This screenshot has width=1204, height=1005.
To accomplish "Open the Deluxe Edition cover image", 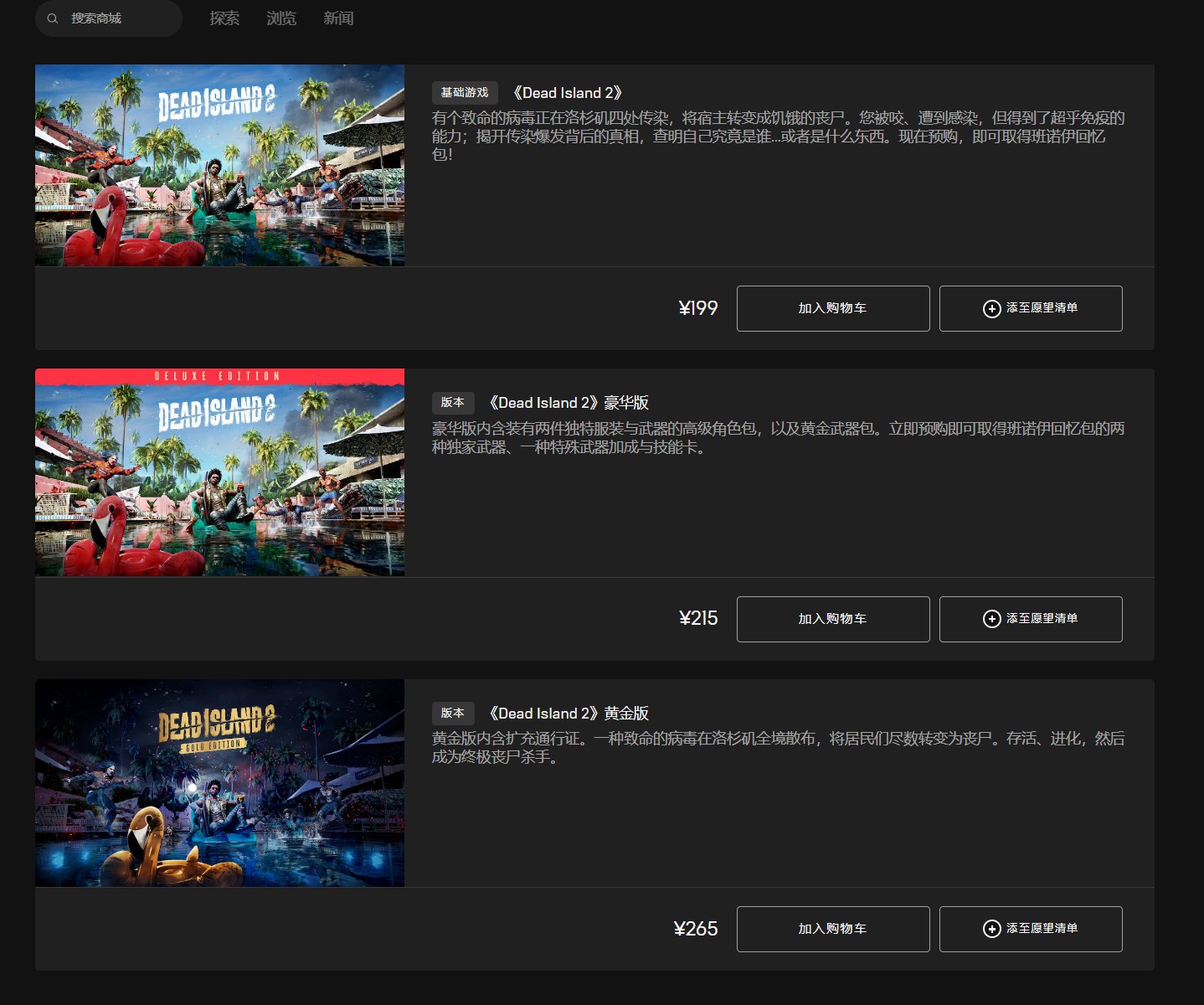I will 219,472.
